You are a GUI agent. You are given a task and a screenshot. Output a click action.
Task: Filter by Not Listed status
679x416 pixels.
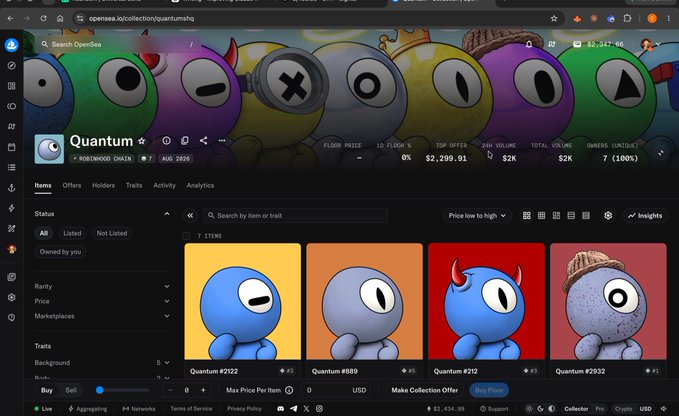click(112, 233)
